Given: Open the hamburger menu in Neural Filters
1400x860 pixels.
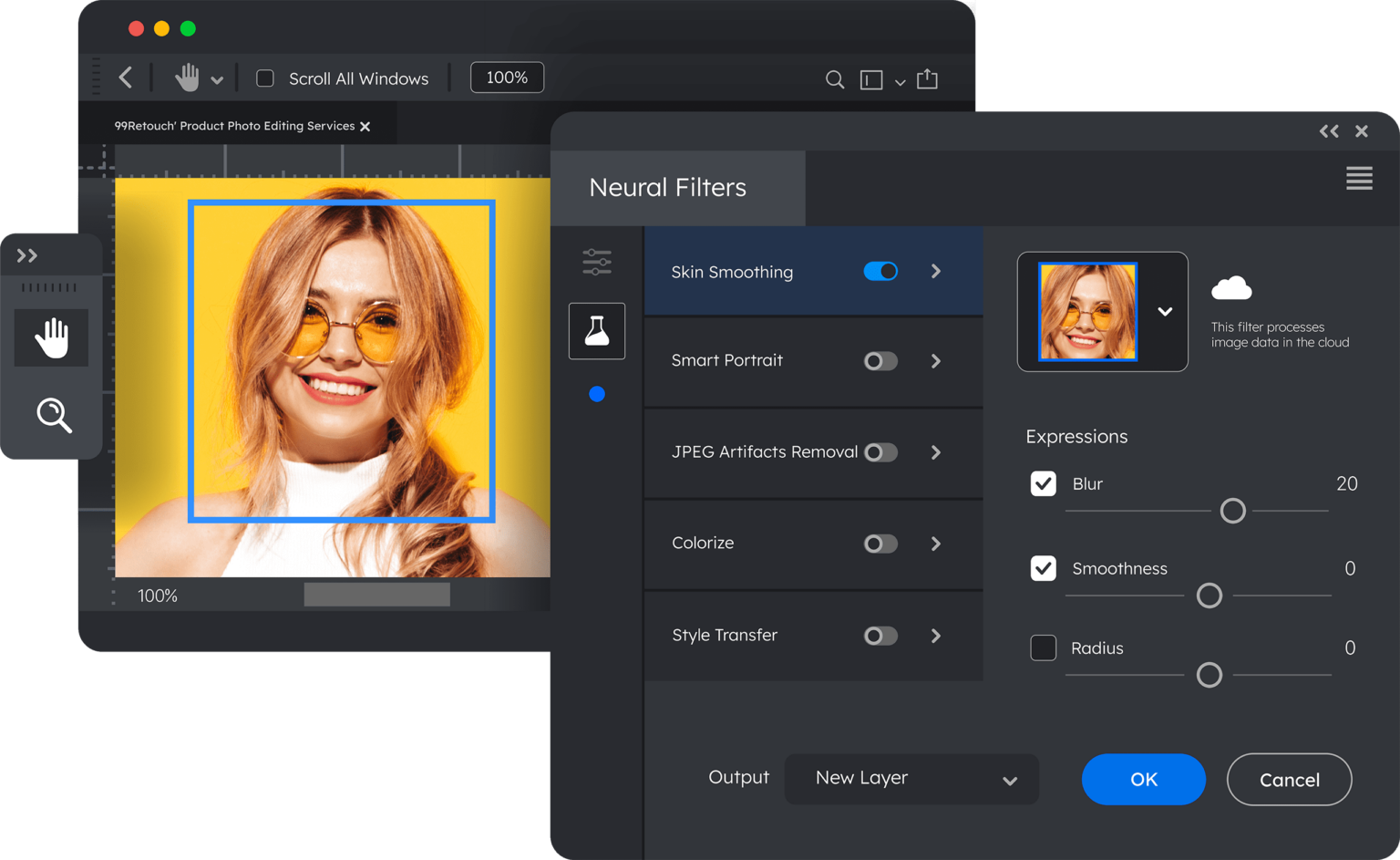Looking at the screenshot, I should tap(1358, 179).
